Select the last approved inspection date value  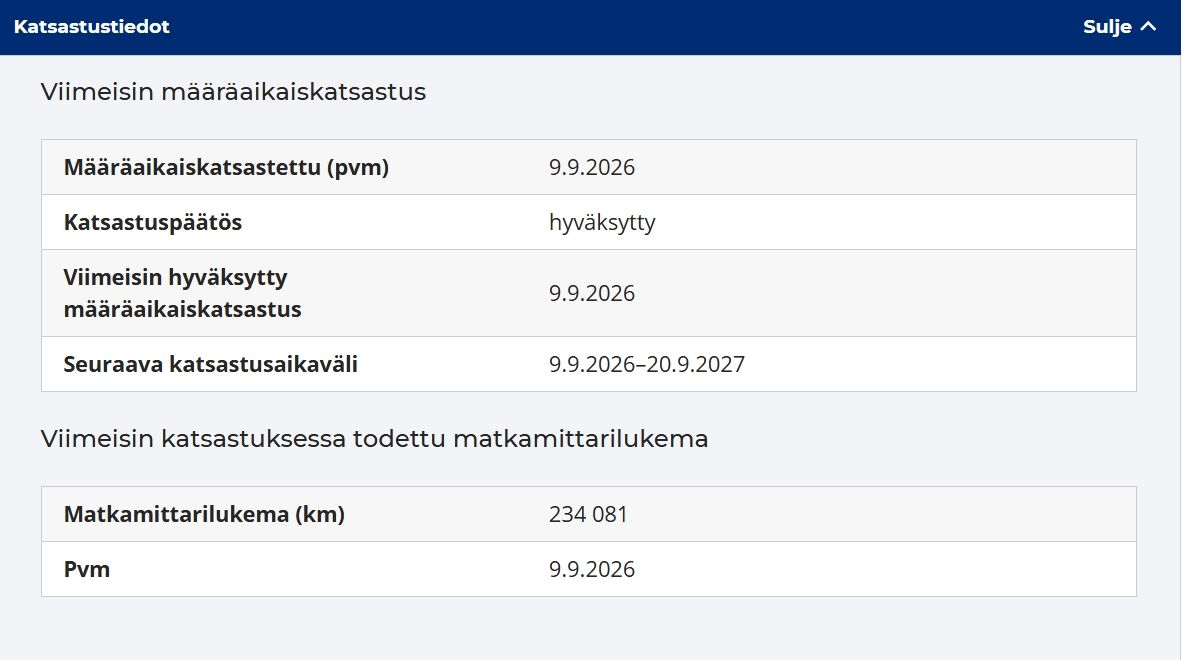(592, 293)
